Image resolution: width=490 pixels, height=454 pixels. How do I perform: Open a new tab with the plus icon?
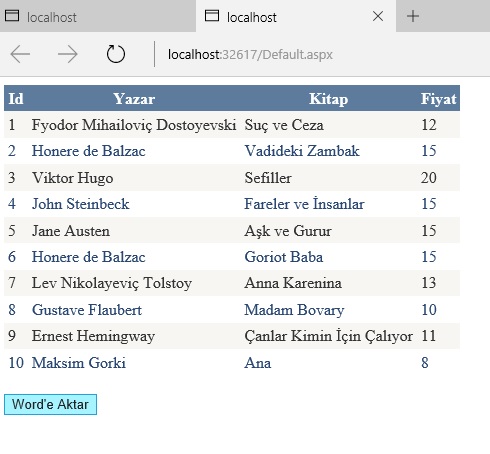(x=413, y=16)
